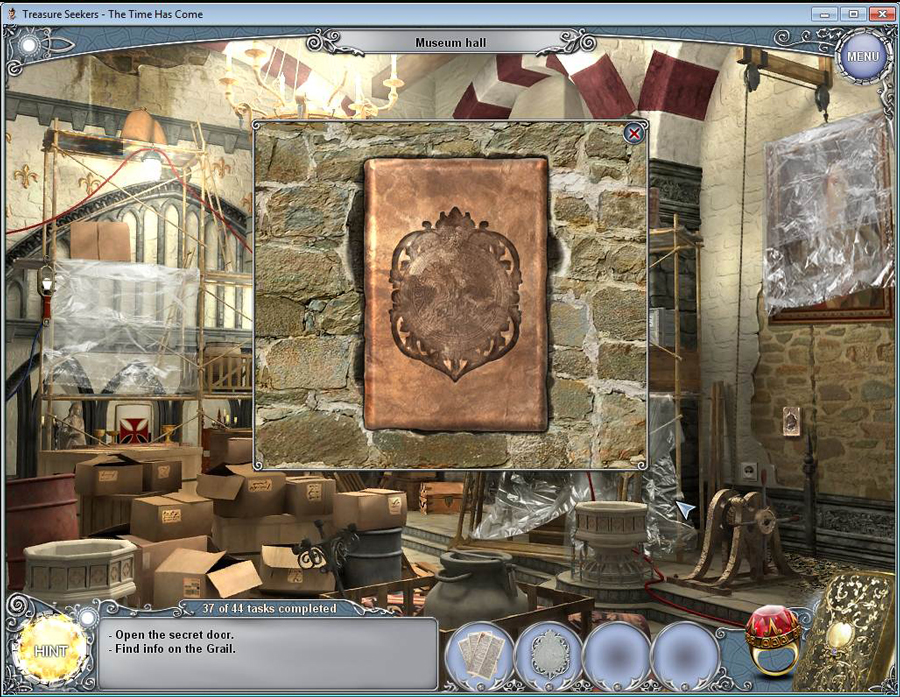Click the third empty inventory slot

[617, 655]
